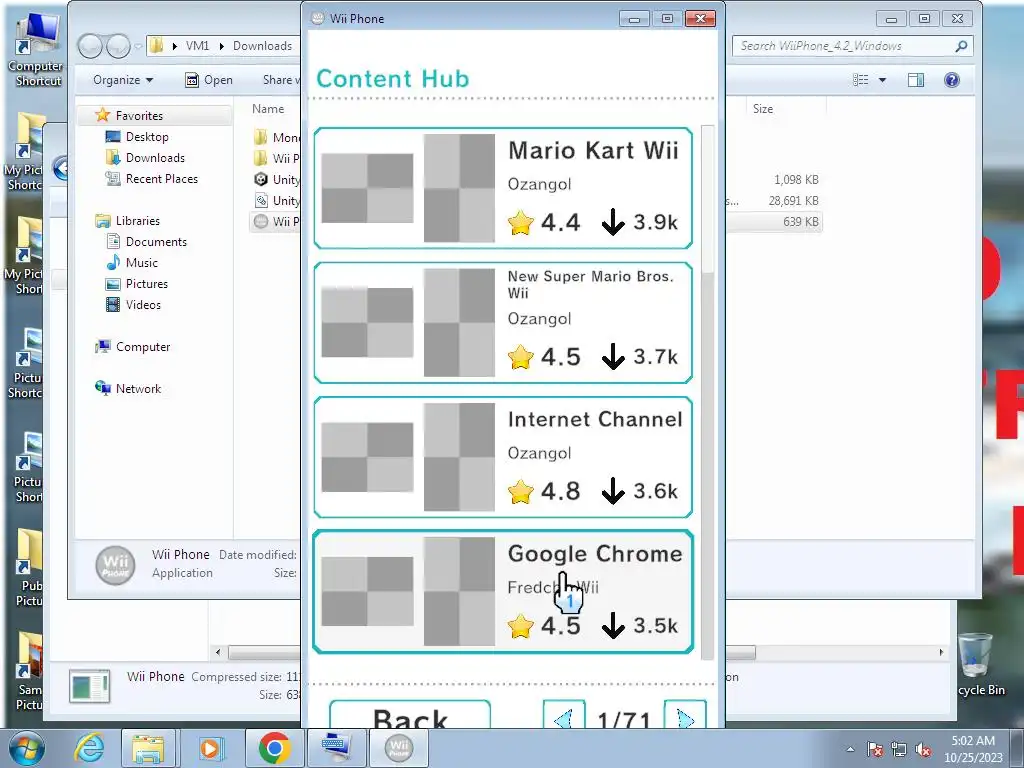The image size is (1024, 768).
Task: Open Explorer help question mark icon
Action: click(952, 80)
